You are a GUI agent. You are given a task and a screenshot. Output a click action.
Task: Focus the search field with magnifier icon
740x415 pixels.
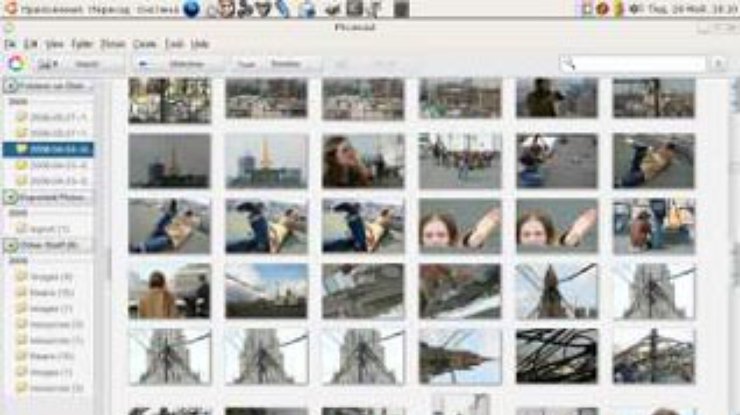[632, 64]
